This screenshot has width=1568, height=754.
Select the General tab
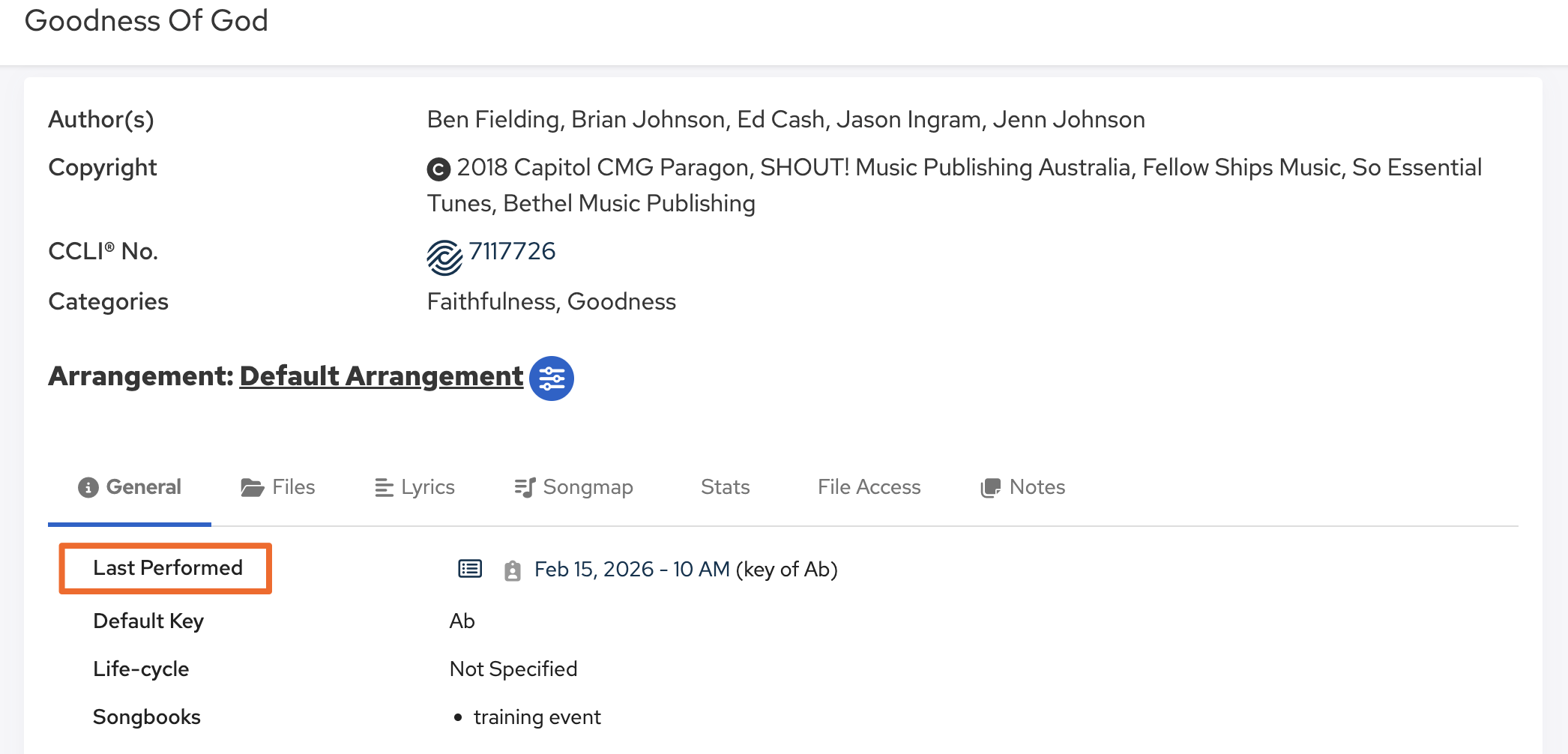[130, 487]
